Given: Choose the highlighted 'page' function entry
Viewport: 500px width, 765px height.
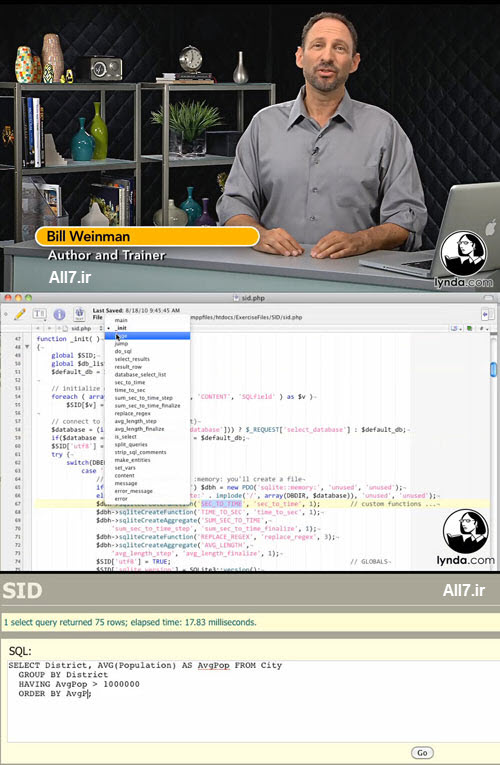Looking at the screenshot, I should pyautogui.click(x=147, y=336).
